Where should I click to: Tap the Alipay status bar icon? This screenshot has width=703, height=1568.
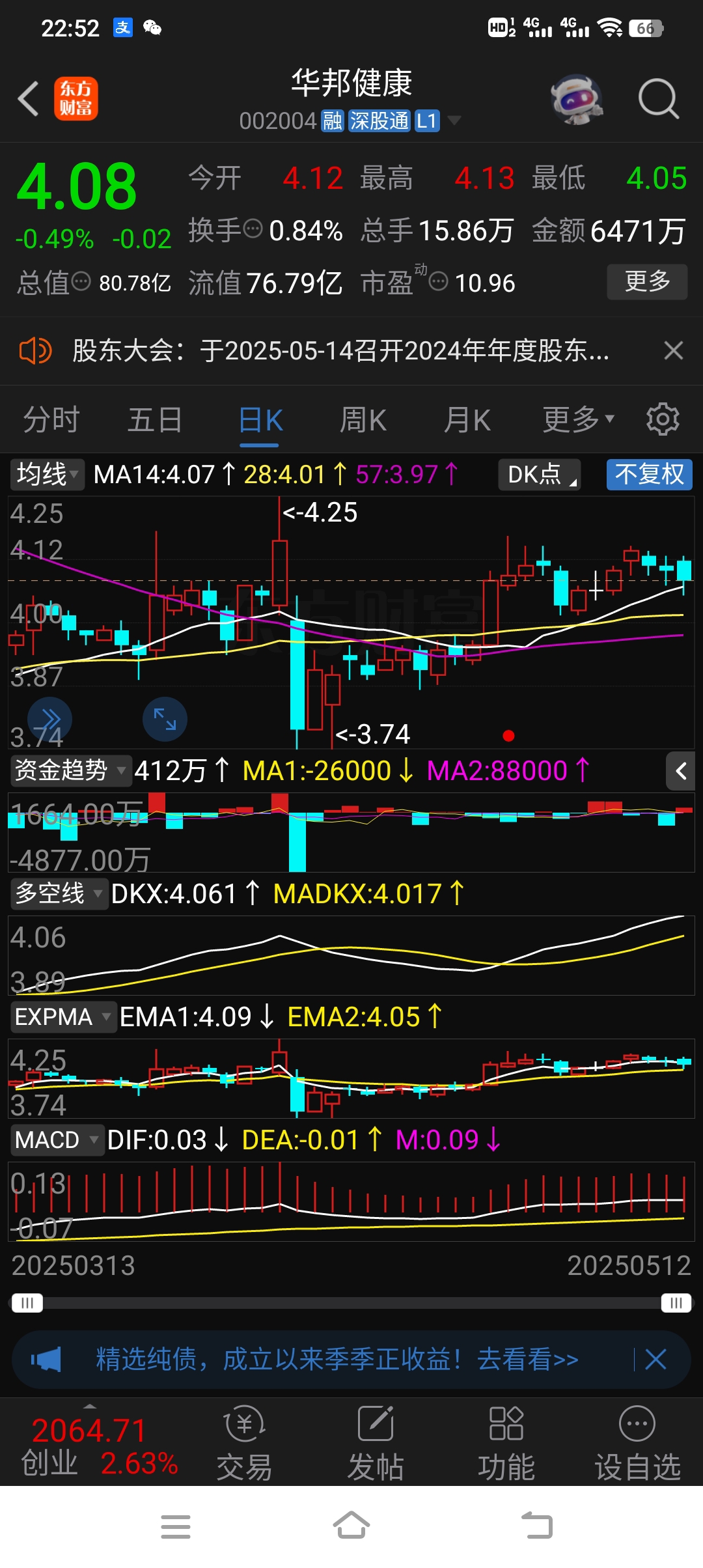click(123, 27)
